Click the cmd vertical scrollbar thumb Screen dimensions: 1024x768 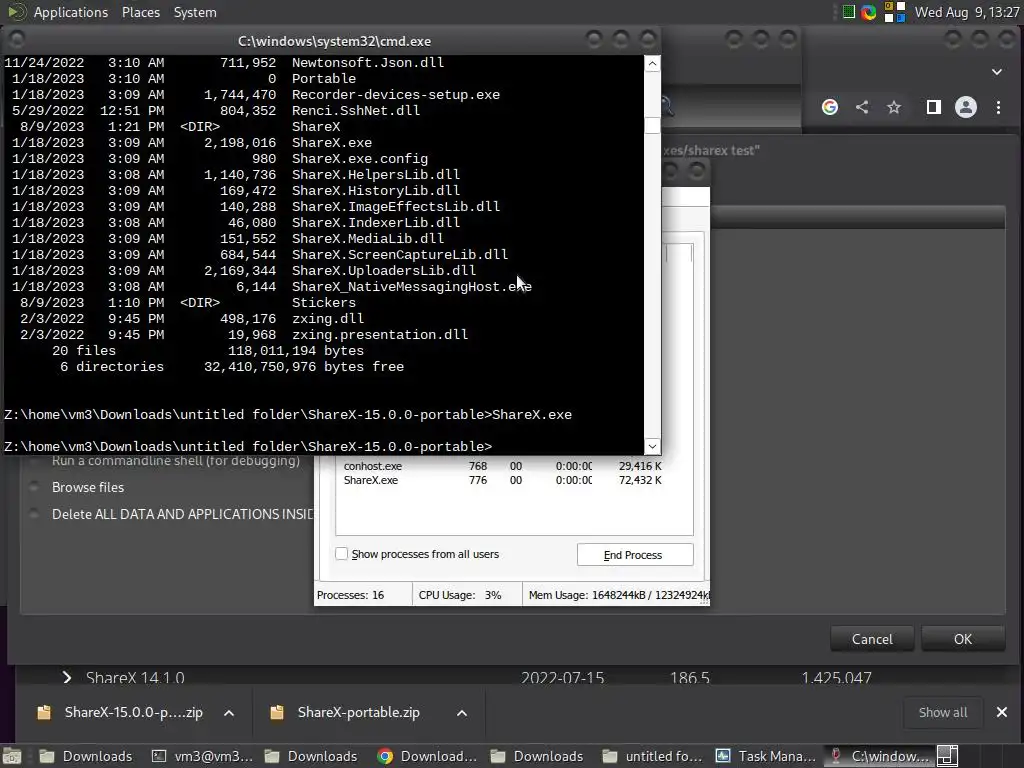[652, 125]
